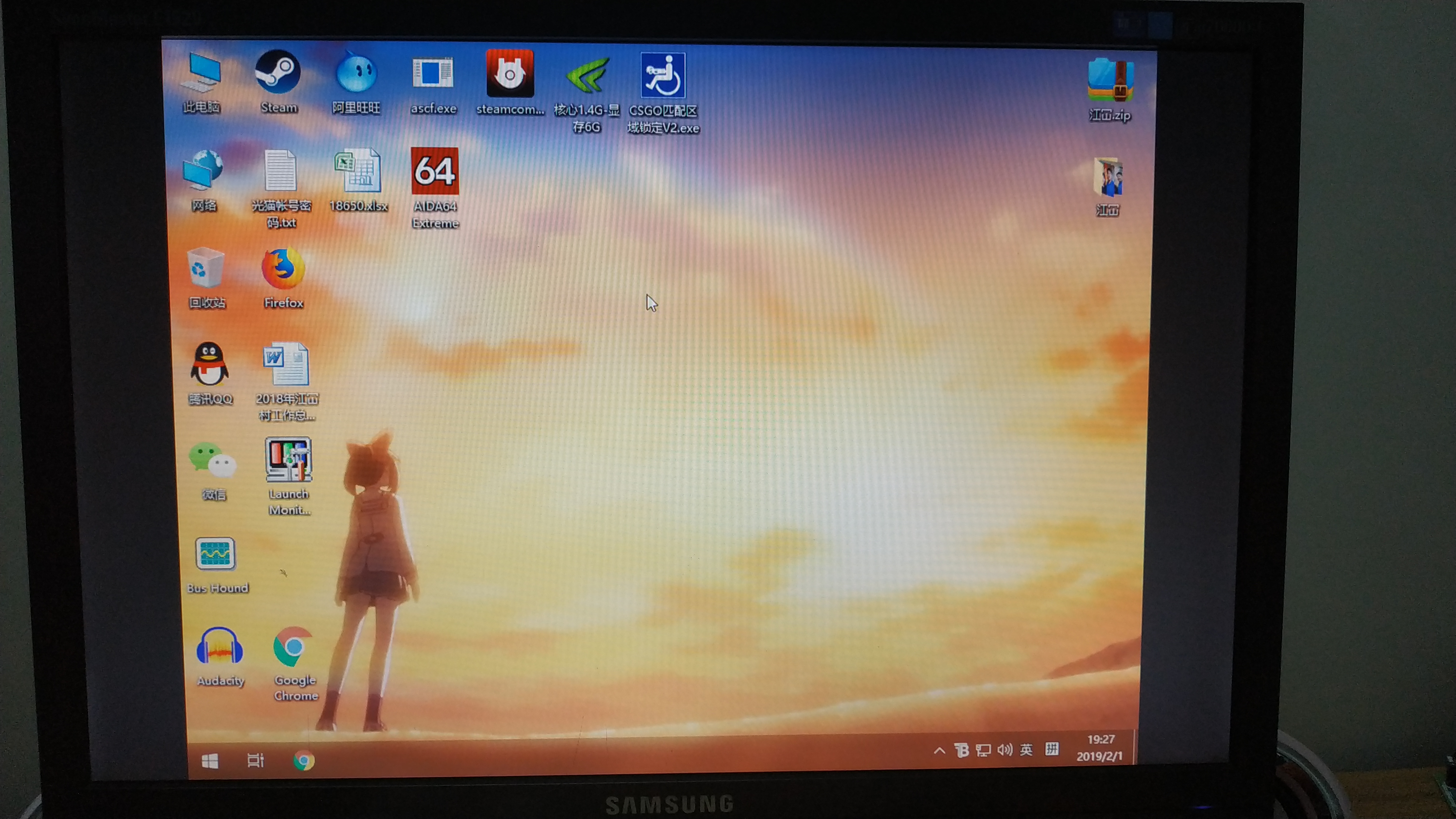The width and height of the screenshot is (1456, 819).
Task: Expand the hidden tray icons chevron
Action: (939, 751)
